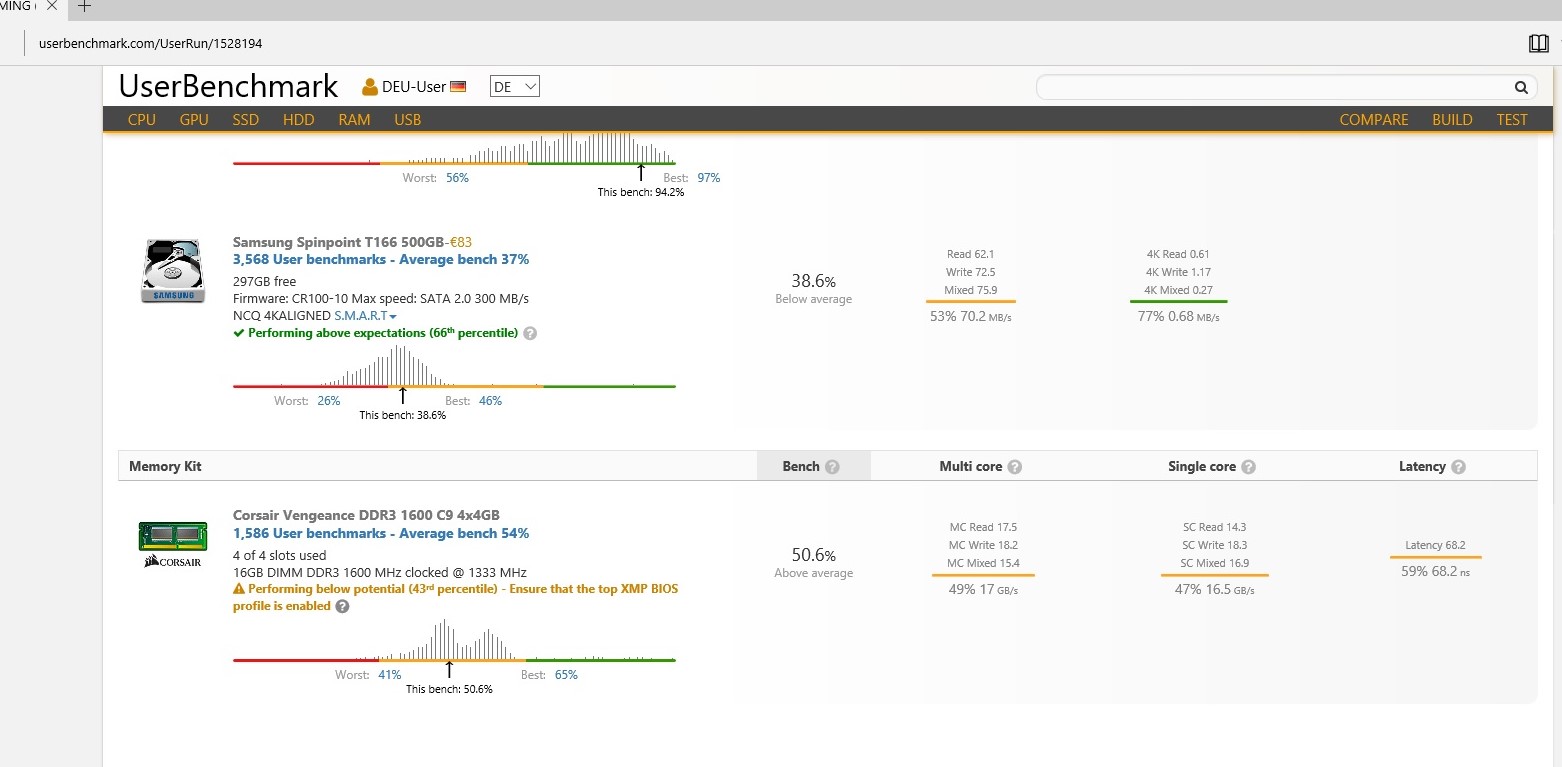Click help icon after XMP BIOS profile warning

[342, 606]
